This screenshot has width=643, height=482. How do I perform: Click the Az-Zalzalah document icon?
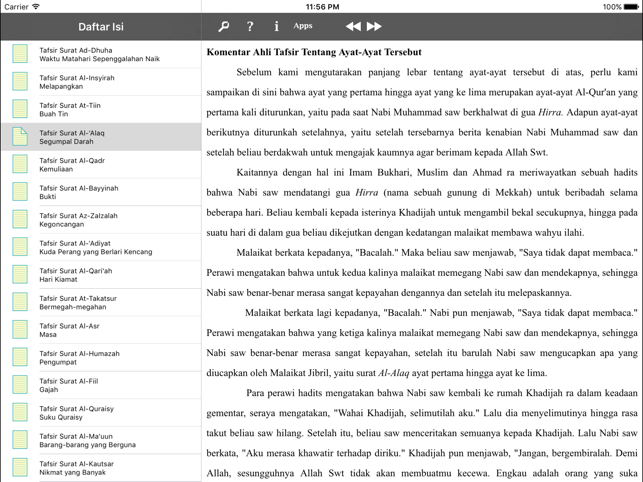tap(20, 219)
